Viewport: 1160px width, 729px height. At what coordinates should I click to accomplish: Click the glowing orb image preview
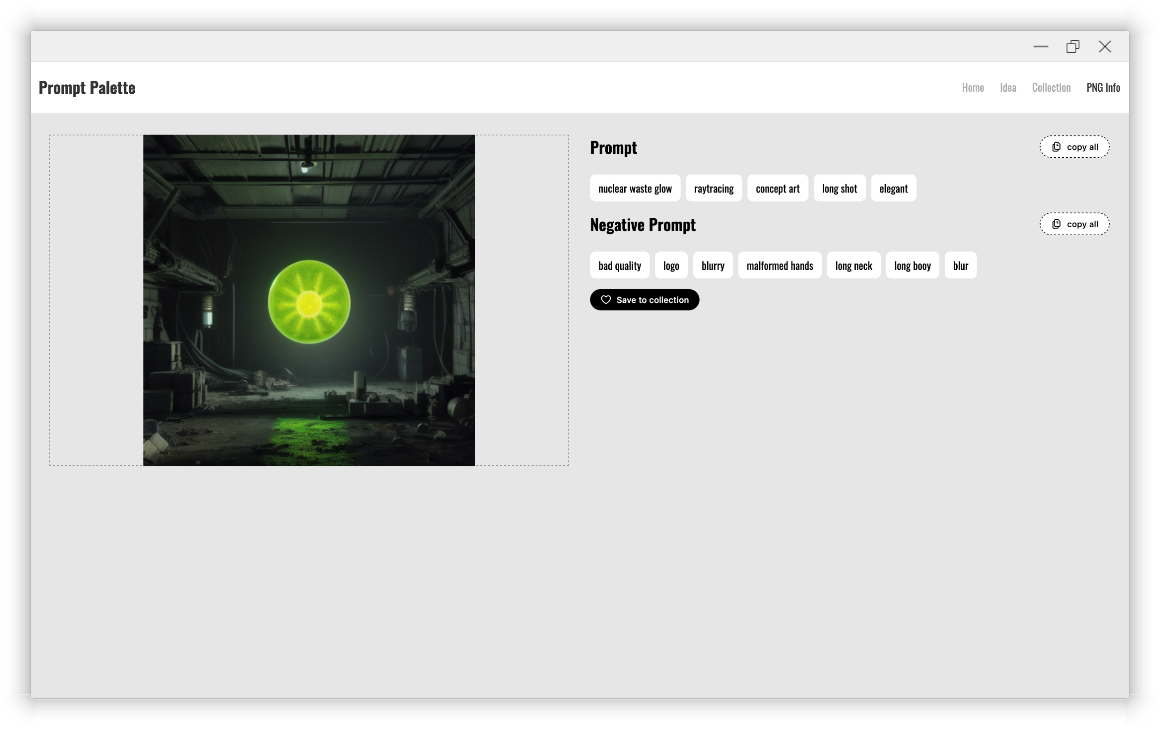pyautogui.click(x=309, y=299)
